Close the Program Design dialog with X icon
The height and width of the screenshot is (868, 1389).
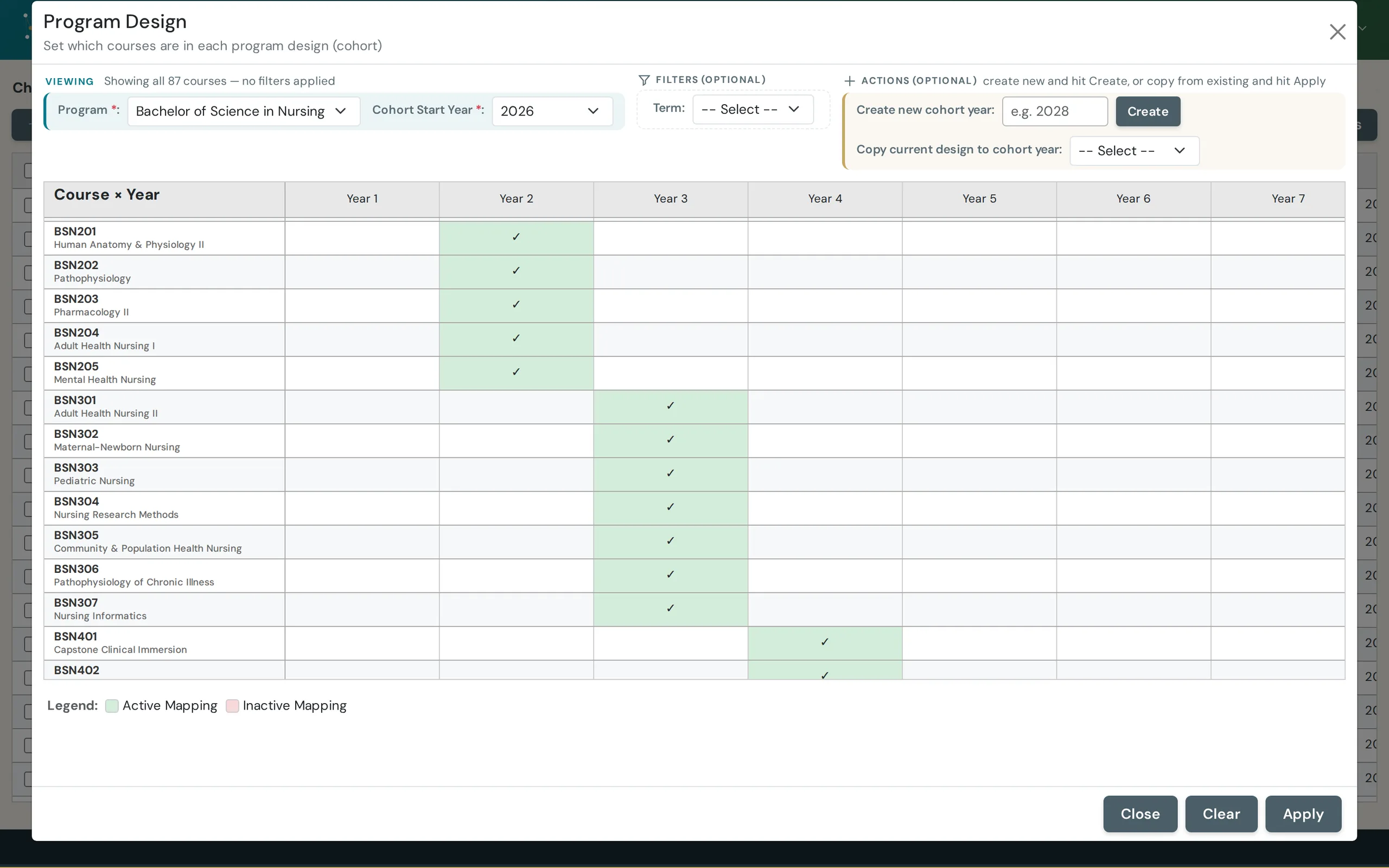[1337, 32]
